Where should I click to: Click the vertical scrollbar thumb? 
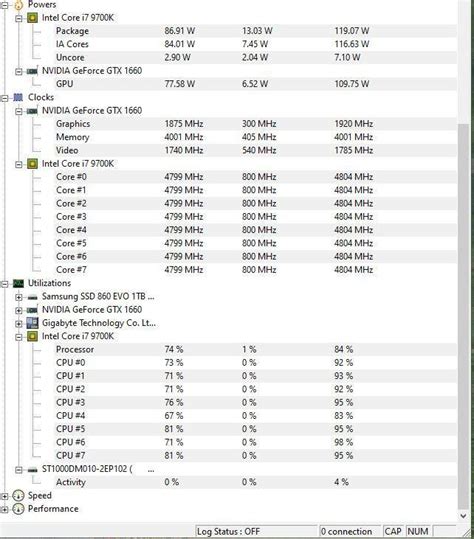463,316
